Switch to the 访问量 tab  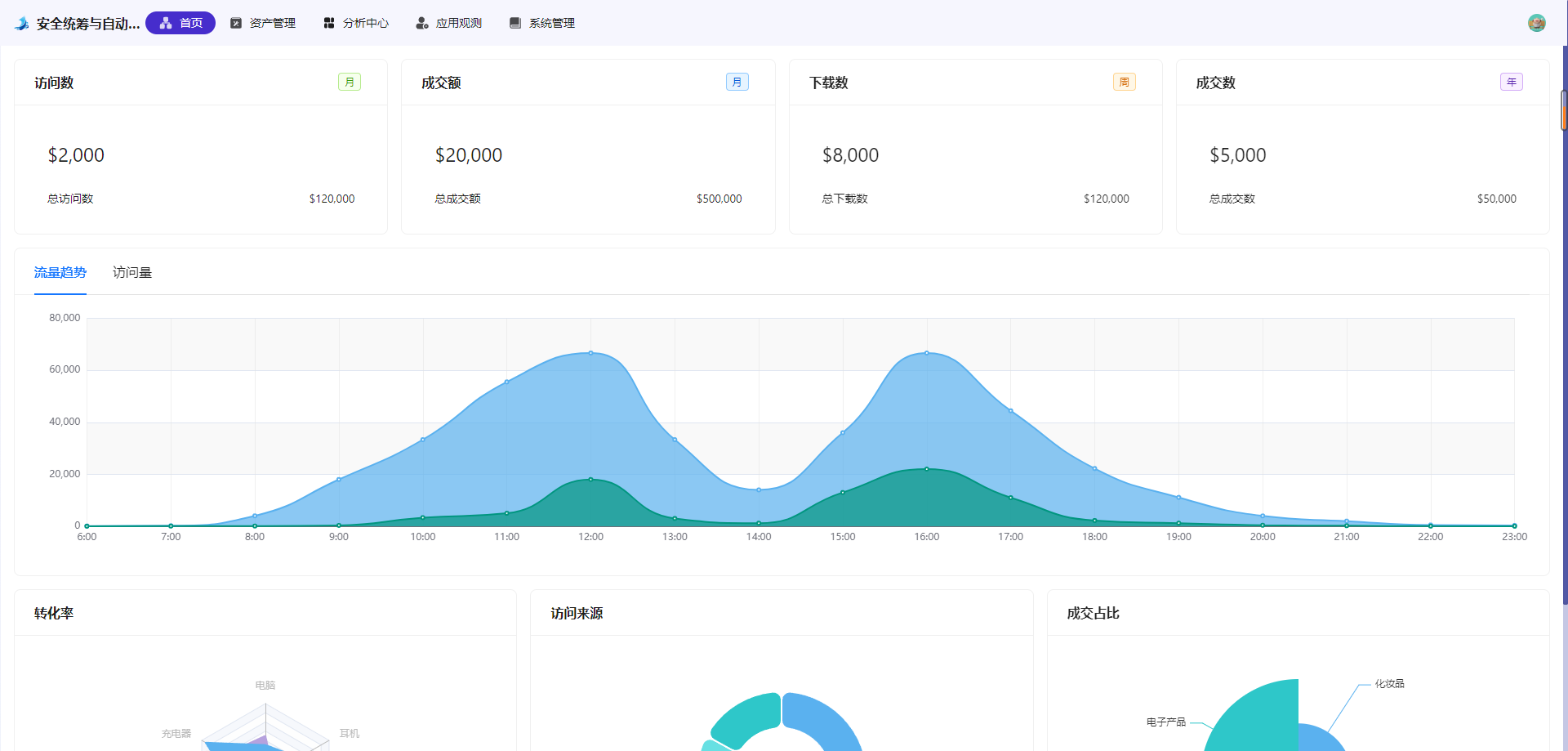(x=132, y=272)
